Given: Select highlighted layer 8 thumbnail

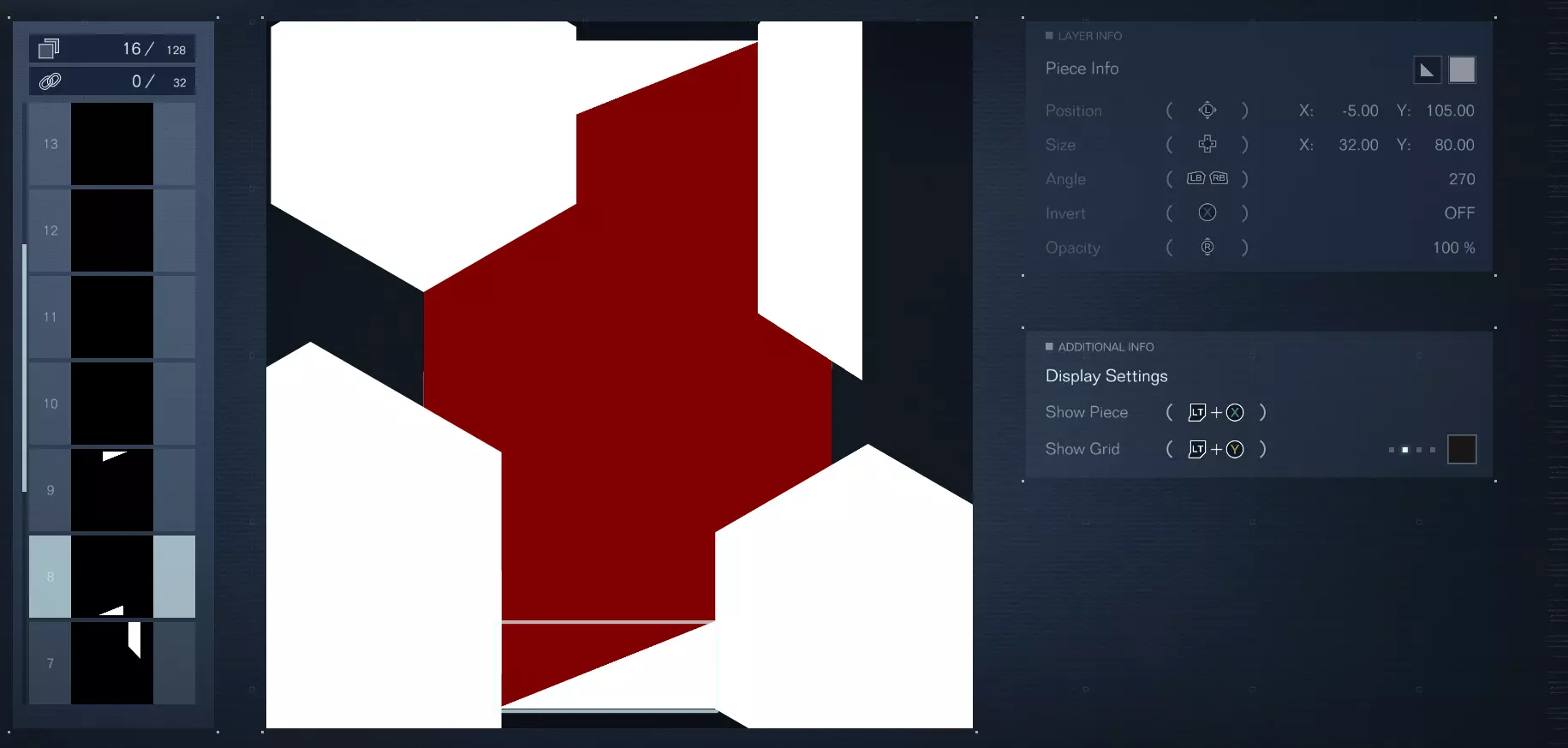Looking at the screenshot, I should 112,577.
